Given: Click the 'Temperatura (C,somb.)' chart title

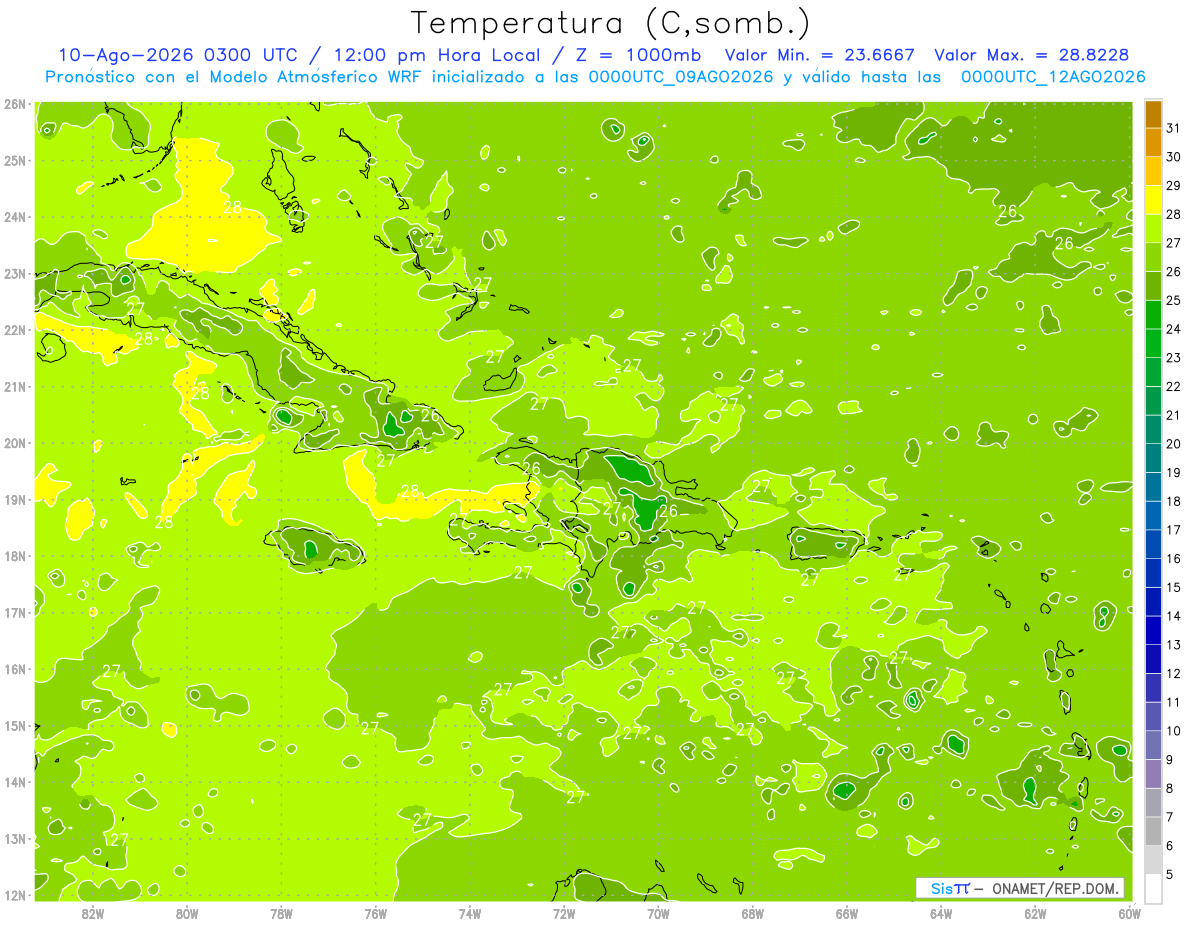Looking at the screenshot, I should (x=610, y=23).
